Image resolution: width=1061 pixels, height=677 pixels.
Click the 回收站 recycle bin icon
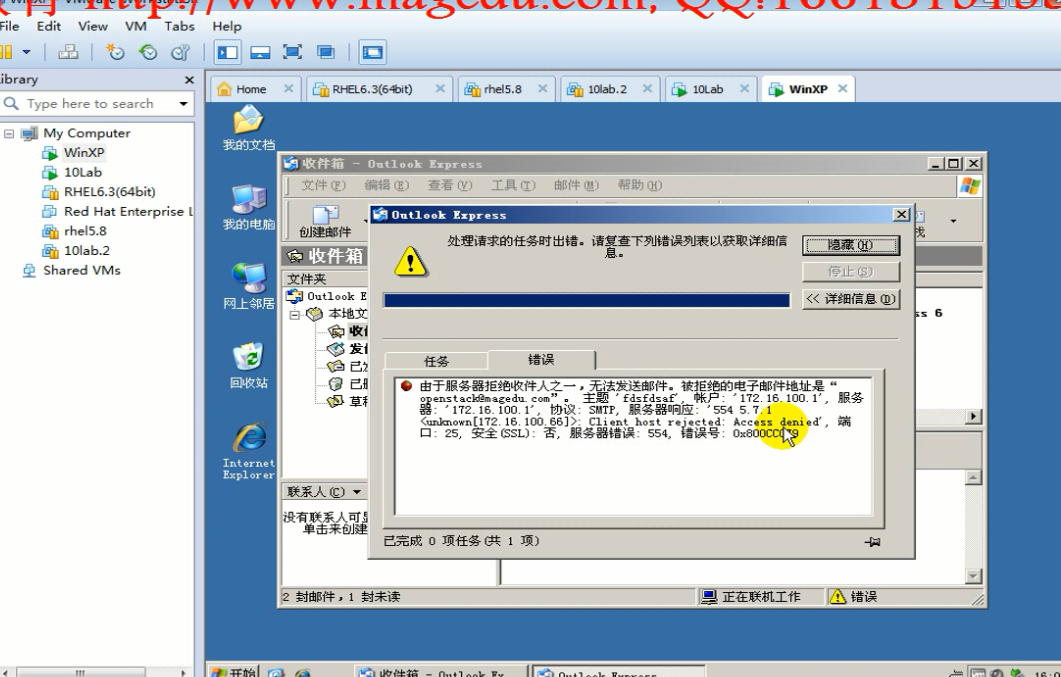point(248,366)
